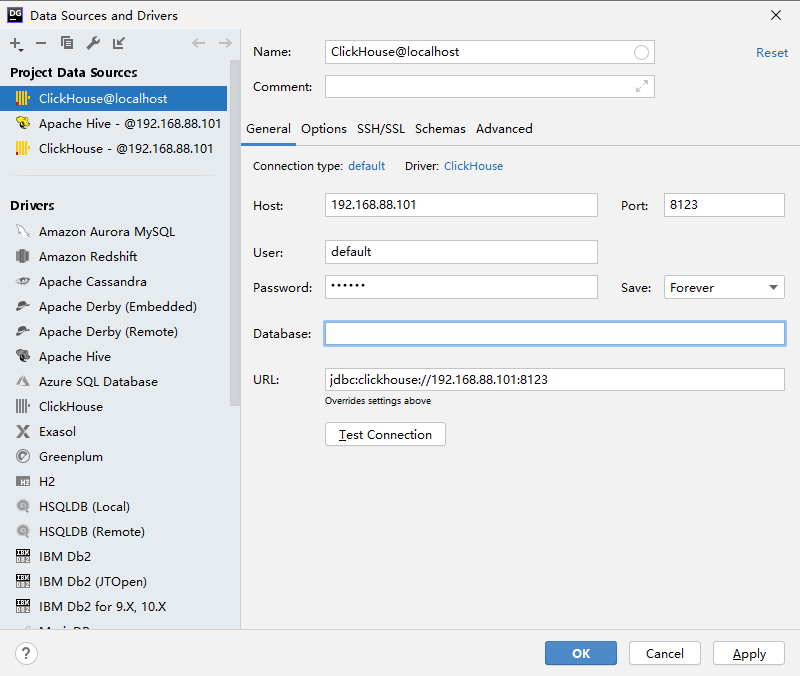Choose color circle in Name field
Image resolution: width=800 pixels, height=676 pixels.
(641, 52)
